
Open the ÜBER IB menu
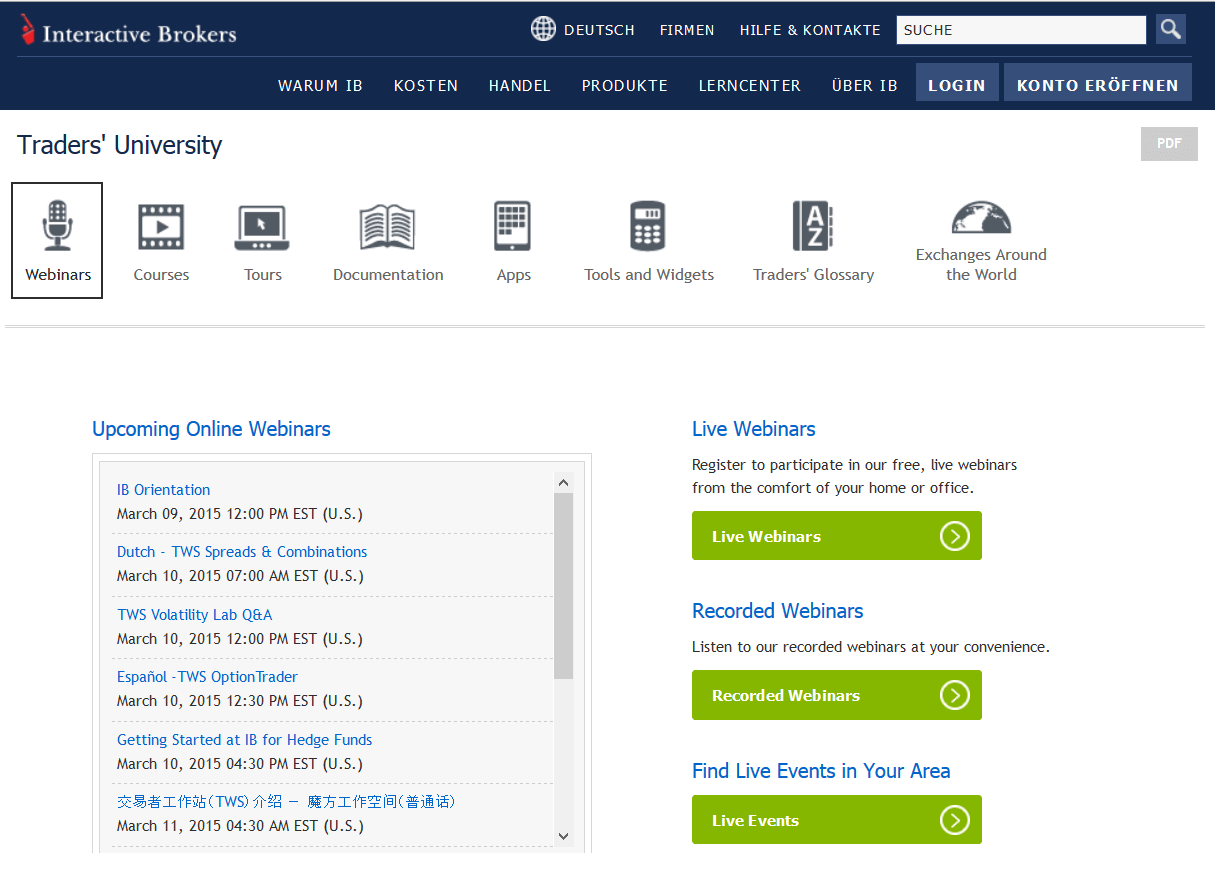(x=865, y=86)
